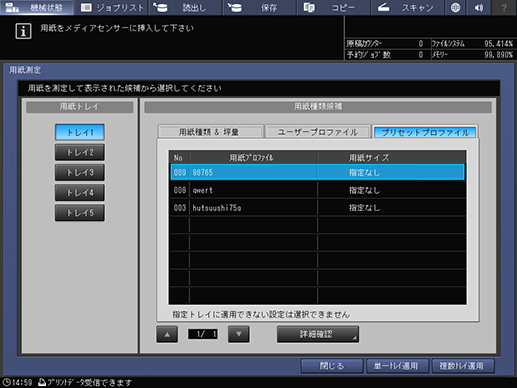Viewport: 517px width, 388px height.
Task: Click the メモリー 99.890% value
Action: point(499,55)
